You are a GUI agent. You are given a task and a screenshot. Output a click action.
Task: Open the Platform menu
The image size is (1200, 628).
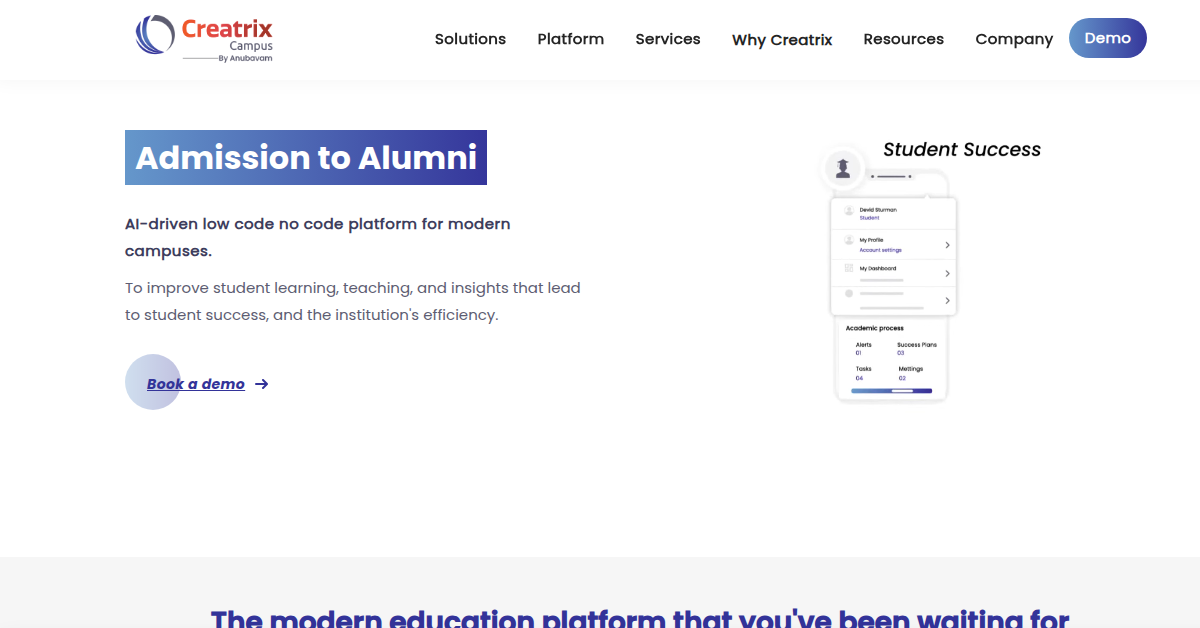[570, 39]
